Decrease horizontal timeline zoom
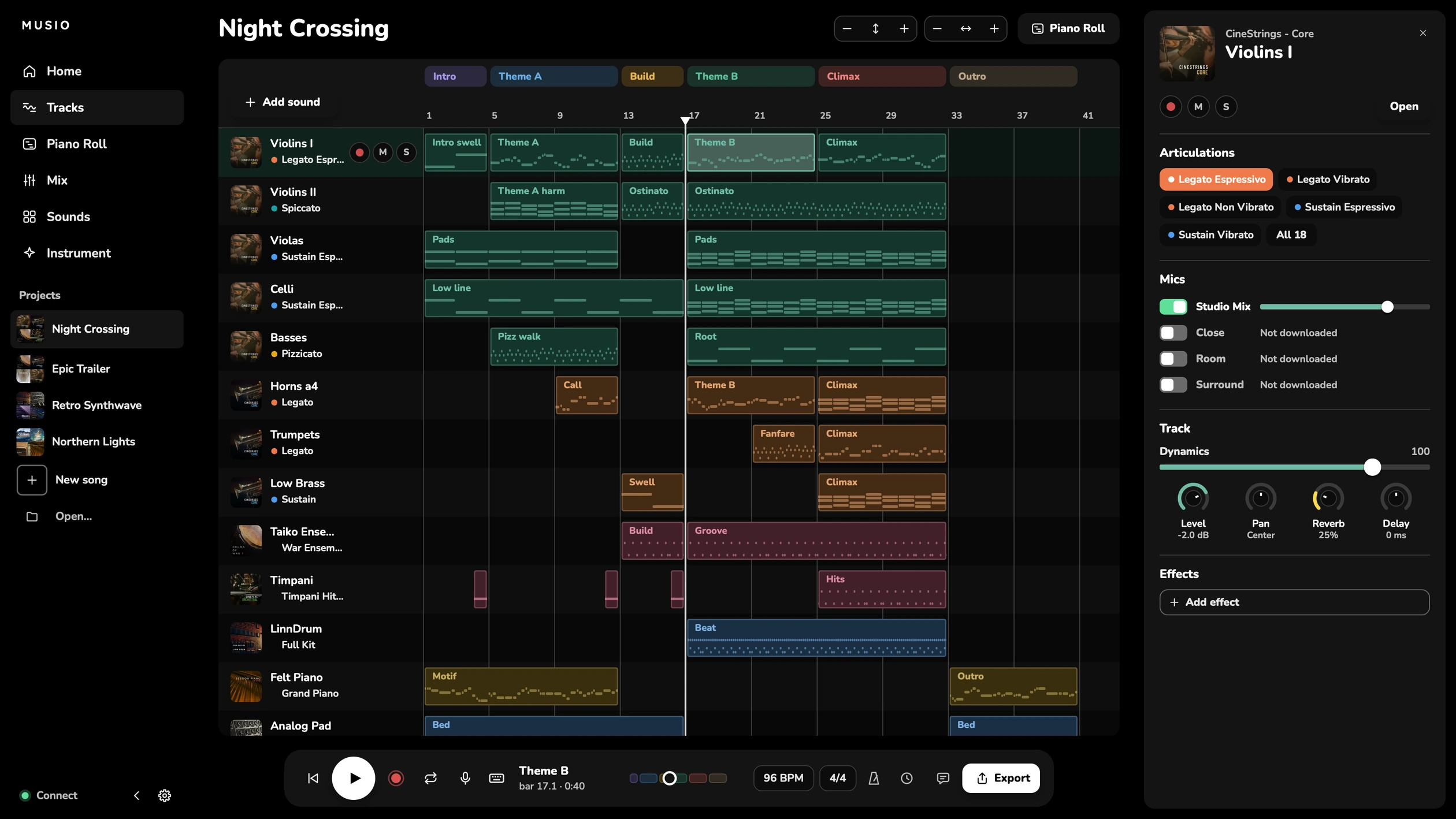Image resolution: width=1456 pixels, height=819 pixels. point(937,28)
